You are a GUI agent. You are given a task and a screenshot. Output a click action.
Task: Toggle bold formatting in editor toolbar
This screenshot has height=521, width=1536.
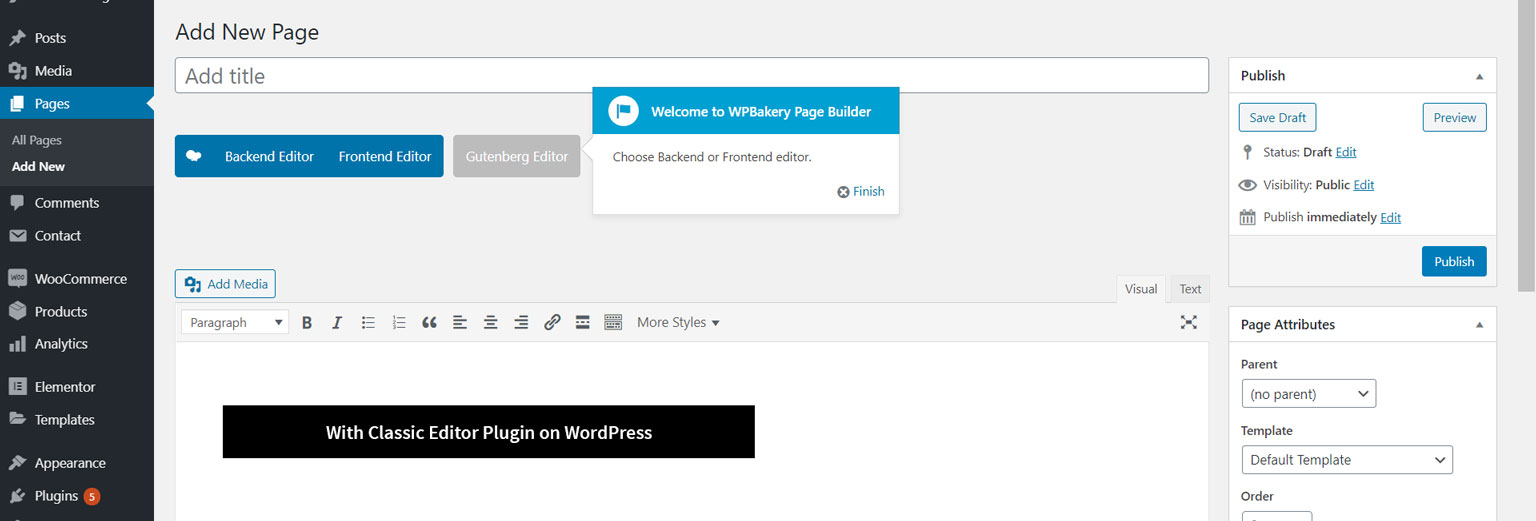coord(307,322)
